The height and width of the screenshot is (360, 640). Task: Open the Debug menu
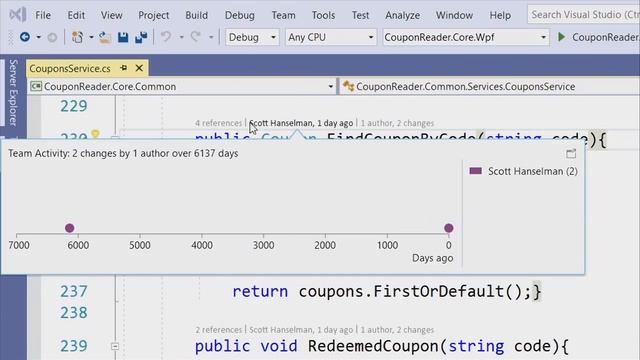[240, 15]
